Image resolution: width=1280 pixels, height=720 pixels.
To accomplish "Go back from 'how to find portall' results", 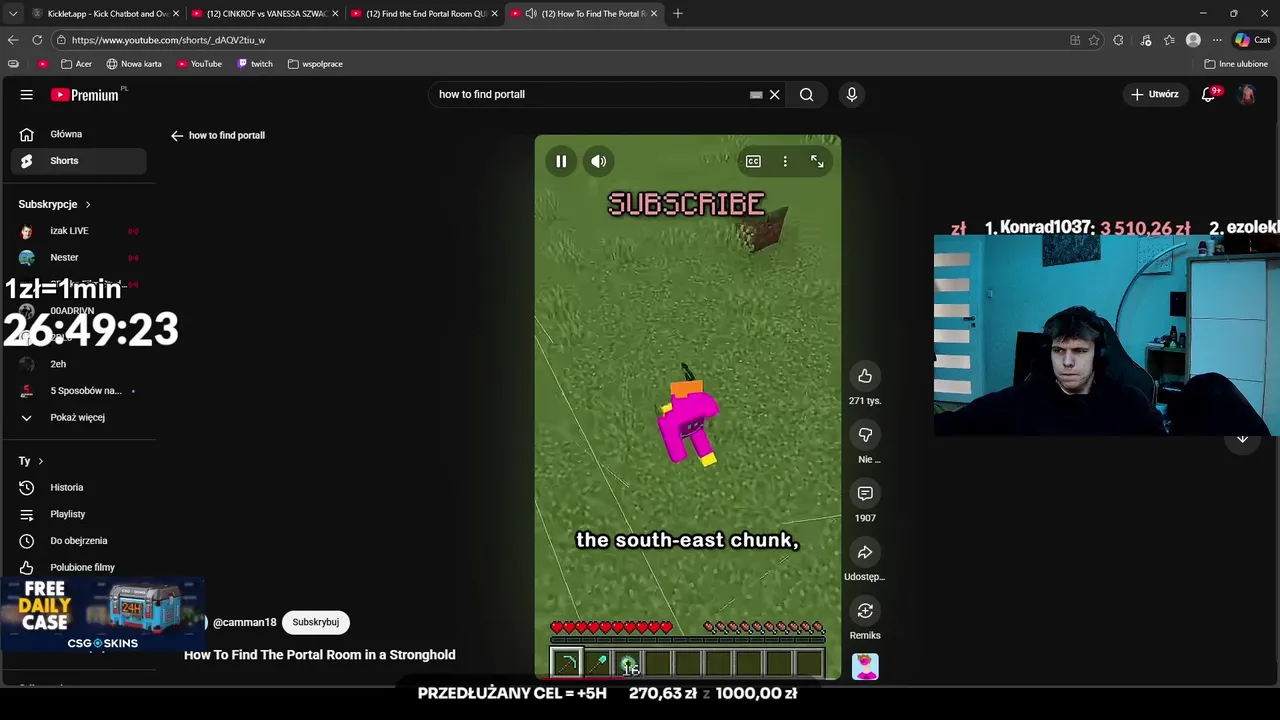I will tap(177, 136).
